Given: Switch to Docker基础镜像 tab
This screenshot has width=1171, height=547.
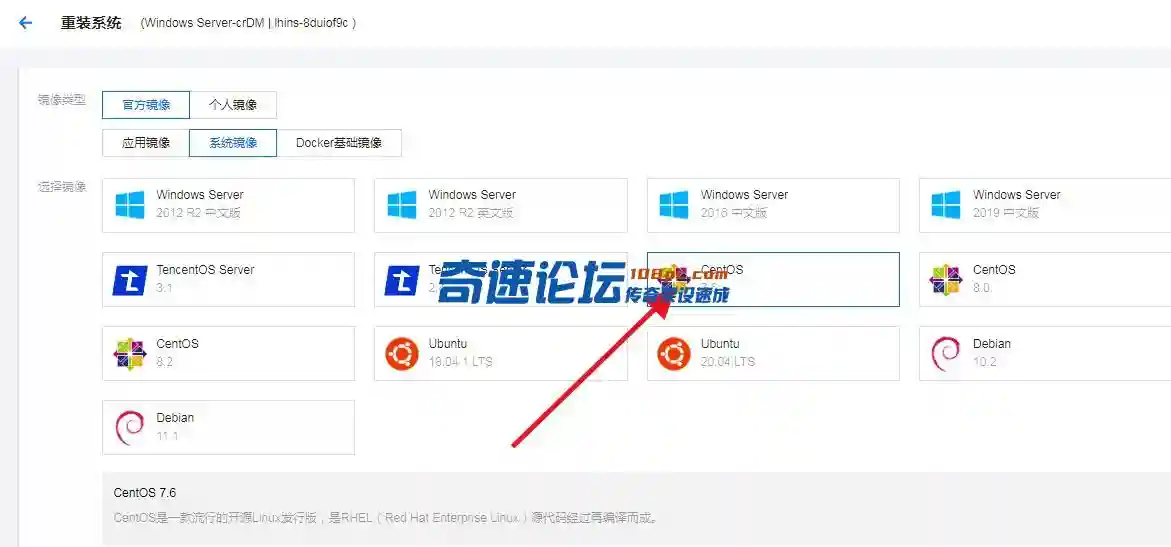Looking at the screenshot, I should (x=339, y=143).
